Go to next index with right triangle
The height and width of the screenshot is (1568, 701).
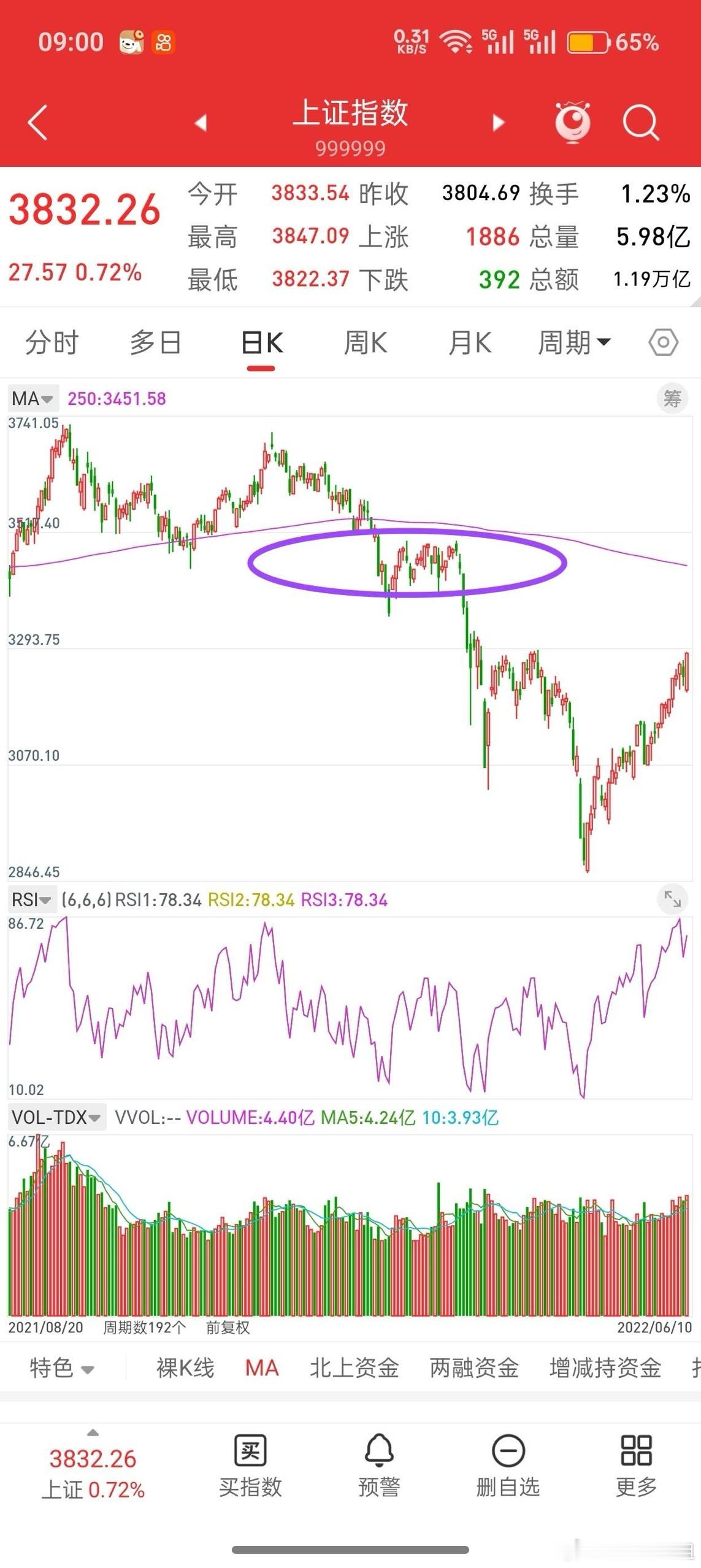click(x=499, y=123)
